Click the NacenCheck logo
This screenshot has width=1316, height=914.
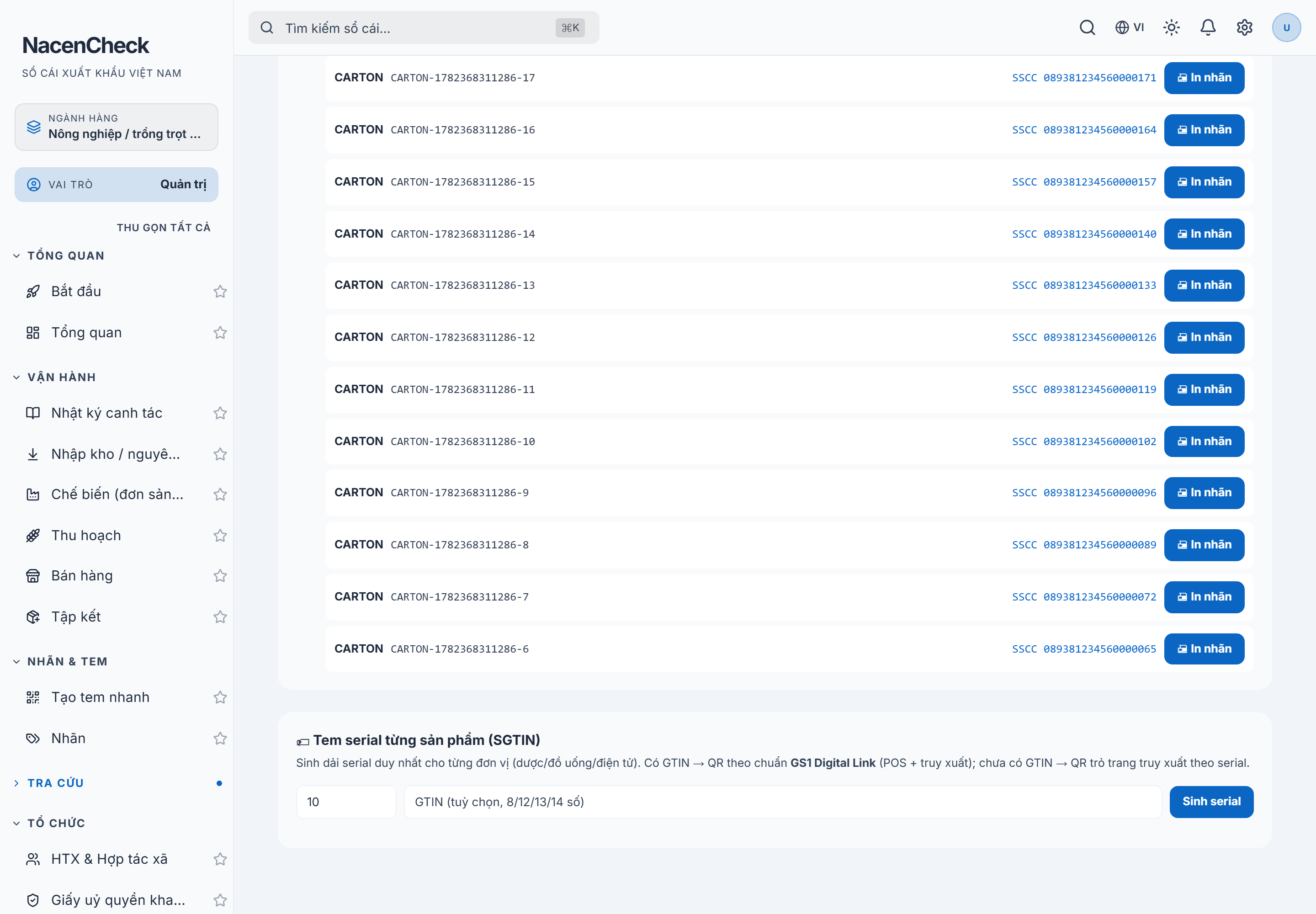pos(86,46)
